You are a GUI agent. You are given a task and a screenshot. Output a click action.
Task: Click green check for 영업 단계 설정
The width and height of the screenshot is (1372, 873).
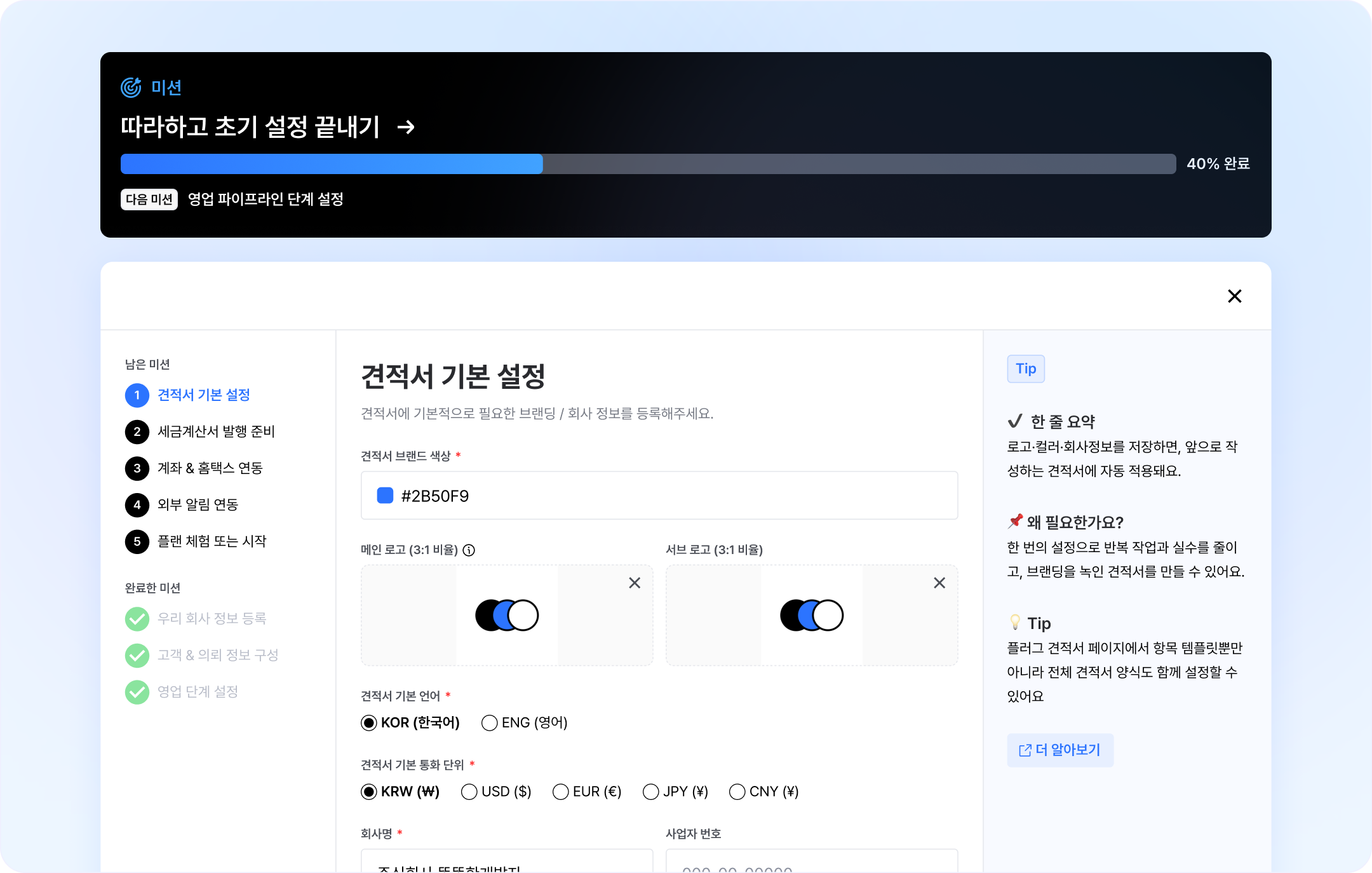point(137,692)
